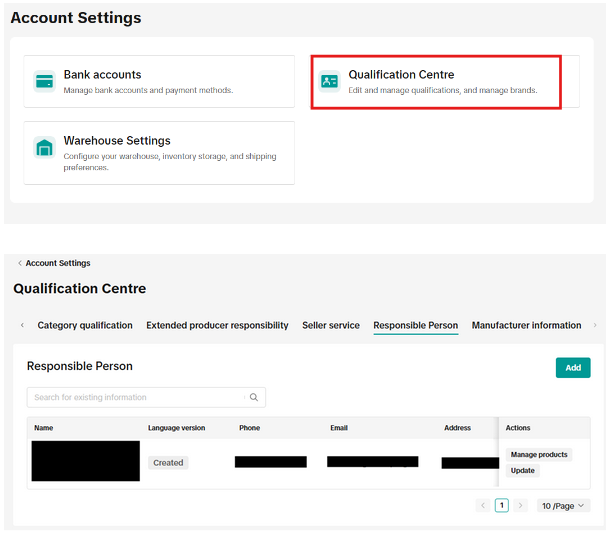Click the Address column header
The width and height of the screenshot is (611, 534).
click(457, 428)
